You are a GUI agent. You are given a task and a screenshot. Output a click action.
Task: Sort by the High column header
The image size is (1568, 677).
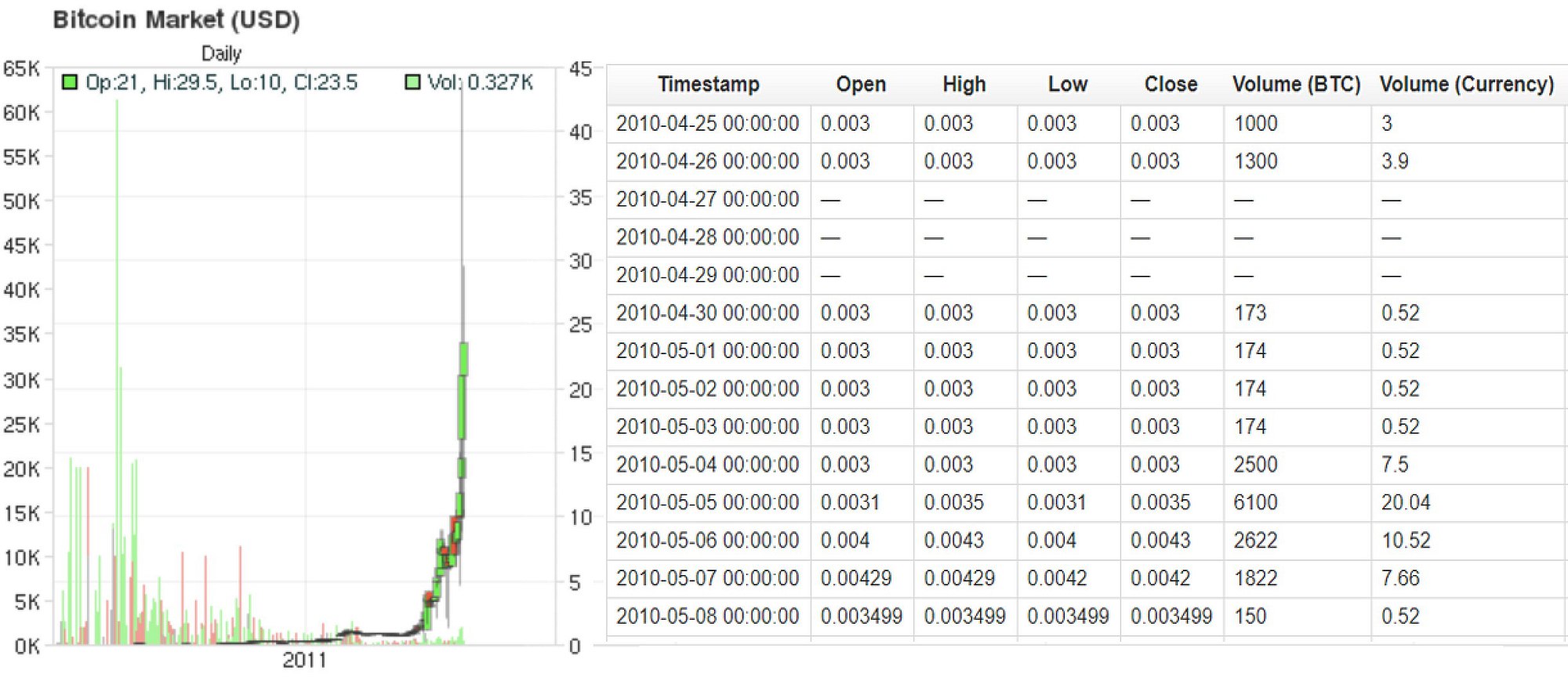coord(964,85)
